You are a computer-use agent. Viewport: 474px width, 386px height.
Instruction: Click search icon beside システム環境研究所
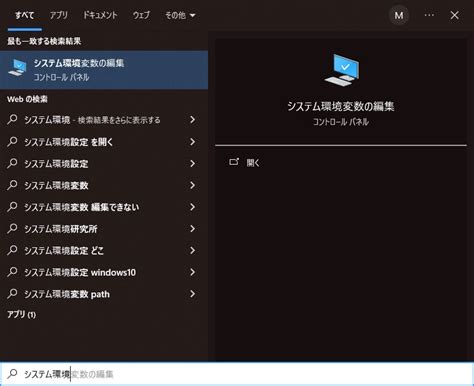click(12, 229)
